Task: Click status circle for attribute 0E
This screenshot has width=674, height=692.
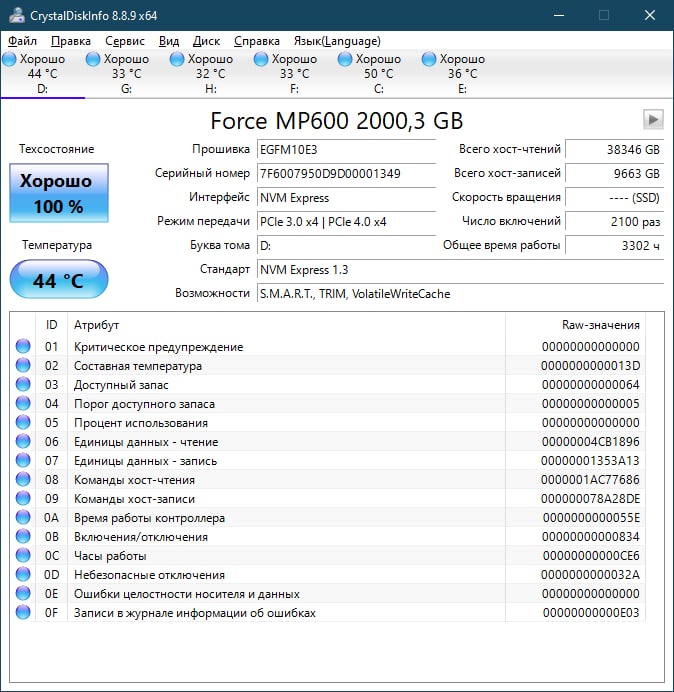Action: coord(23,593)
